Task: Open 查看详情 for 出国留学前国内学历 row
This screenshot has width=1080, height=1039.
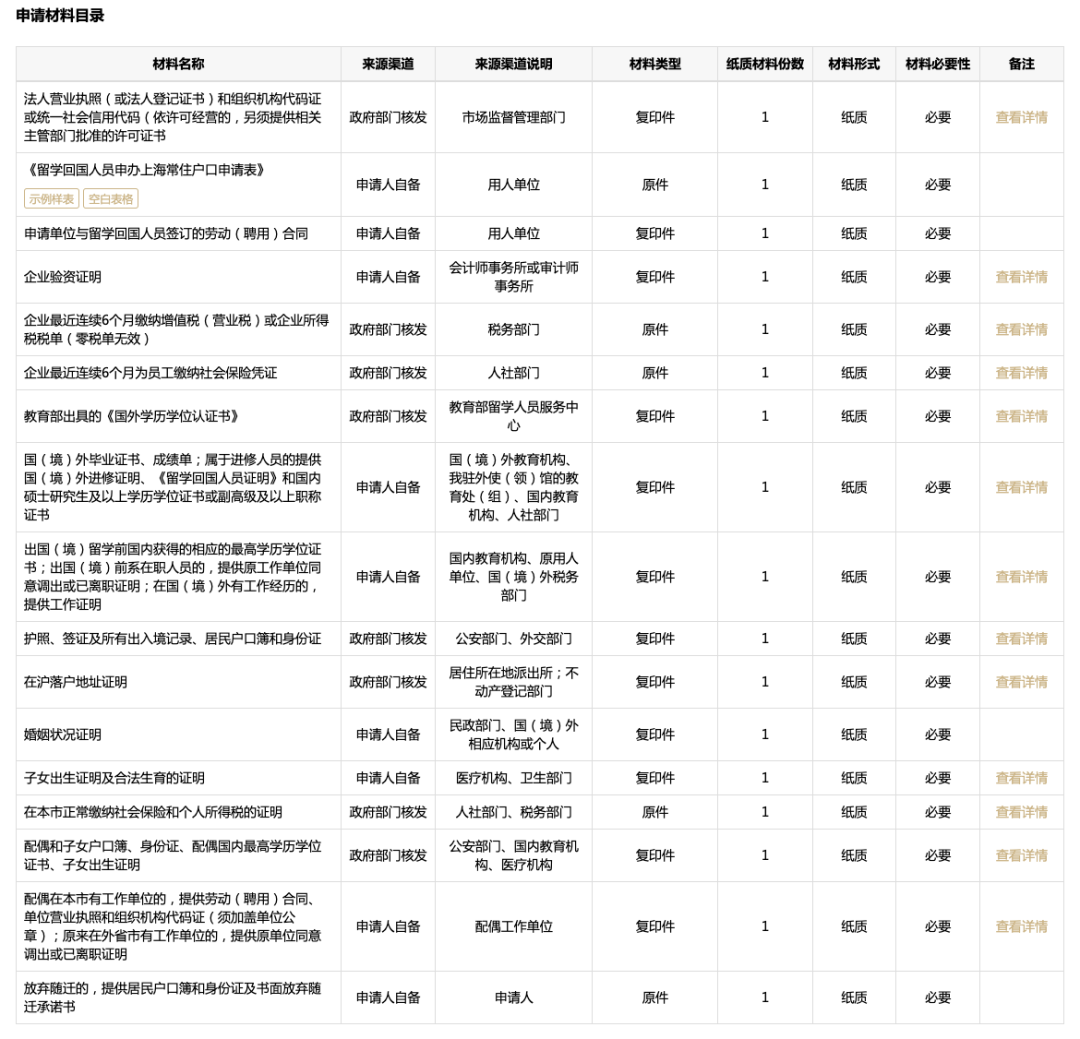Action: [1021, 577]
